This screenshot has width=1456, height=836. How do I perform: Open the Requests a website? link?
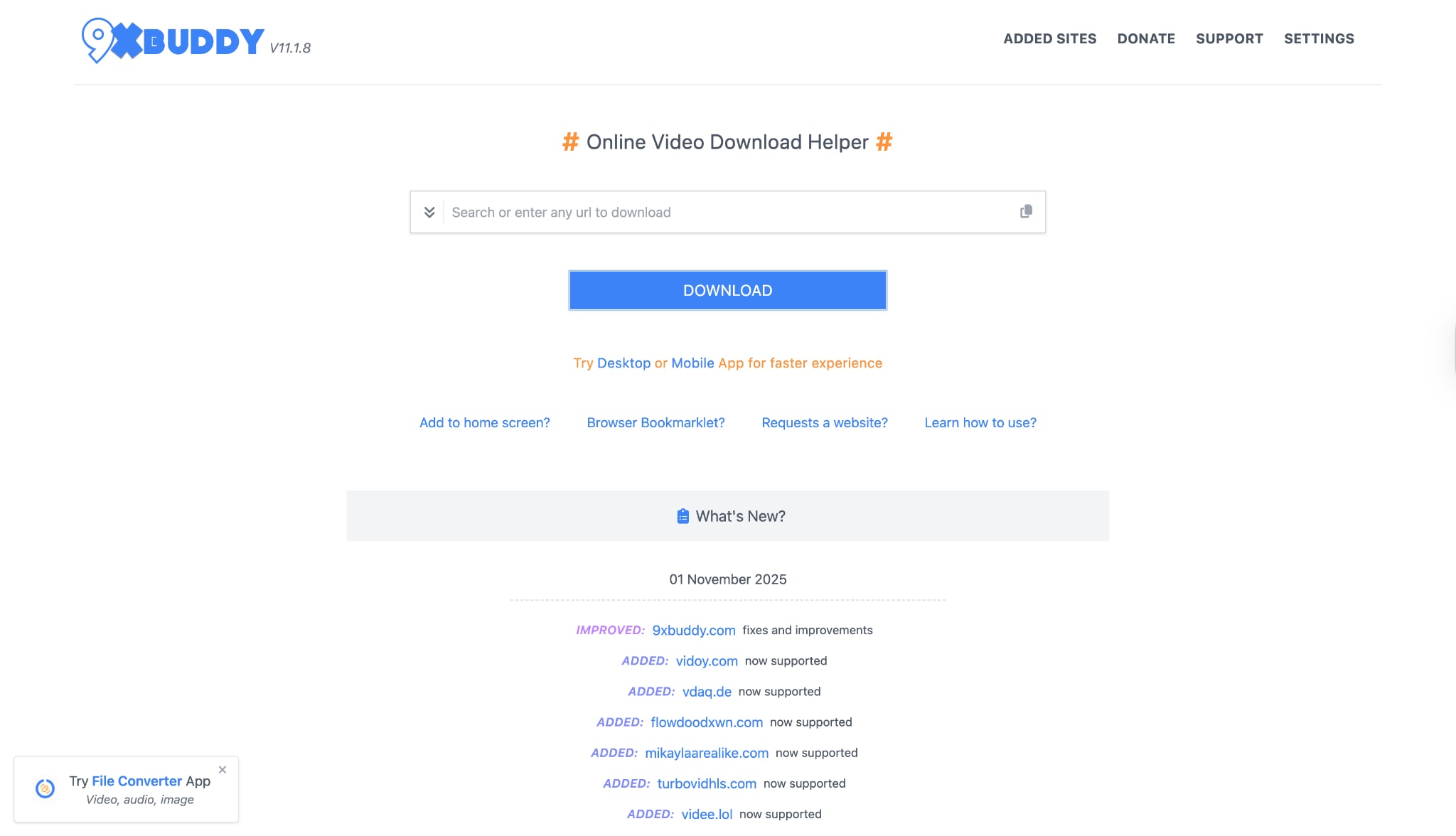(x=824, y=422)
